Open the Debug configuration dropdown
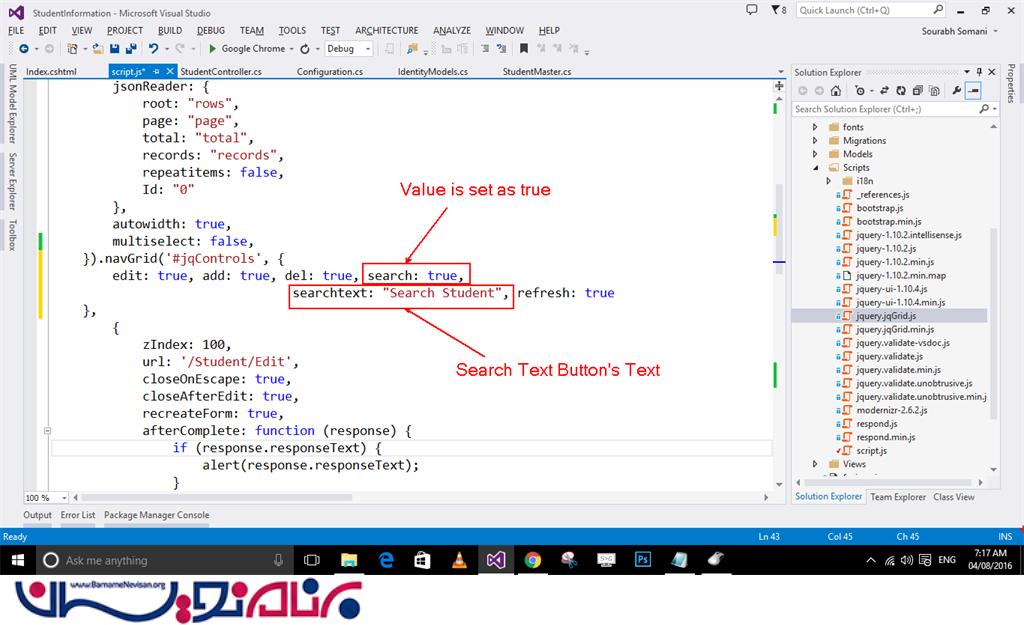Image resolution: width=1024 pixels, height=625 pixels. coord(348,48)
